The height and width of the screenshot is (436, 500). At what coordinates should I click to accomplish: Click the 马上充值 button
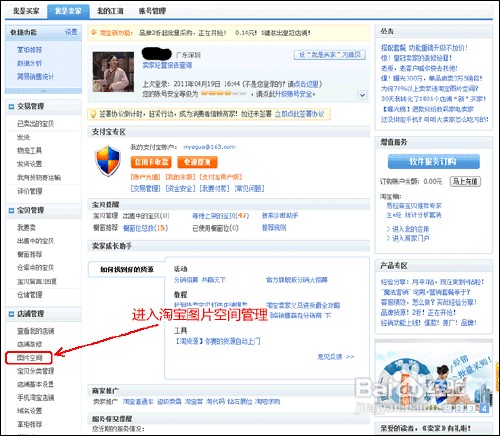click(x=465, y=182)
